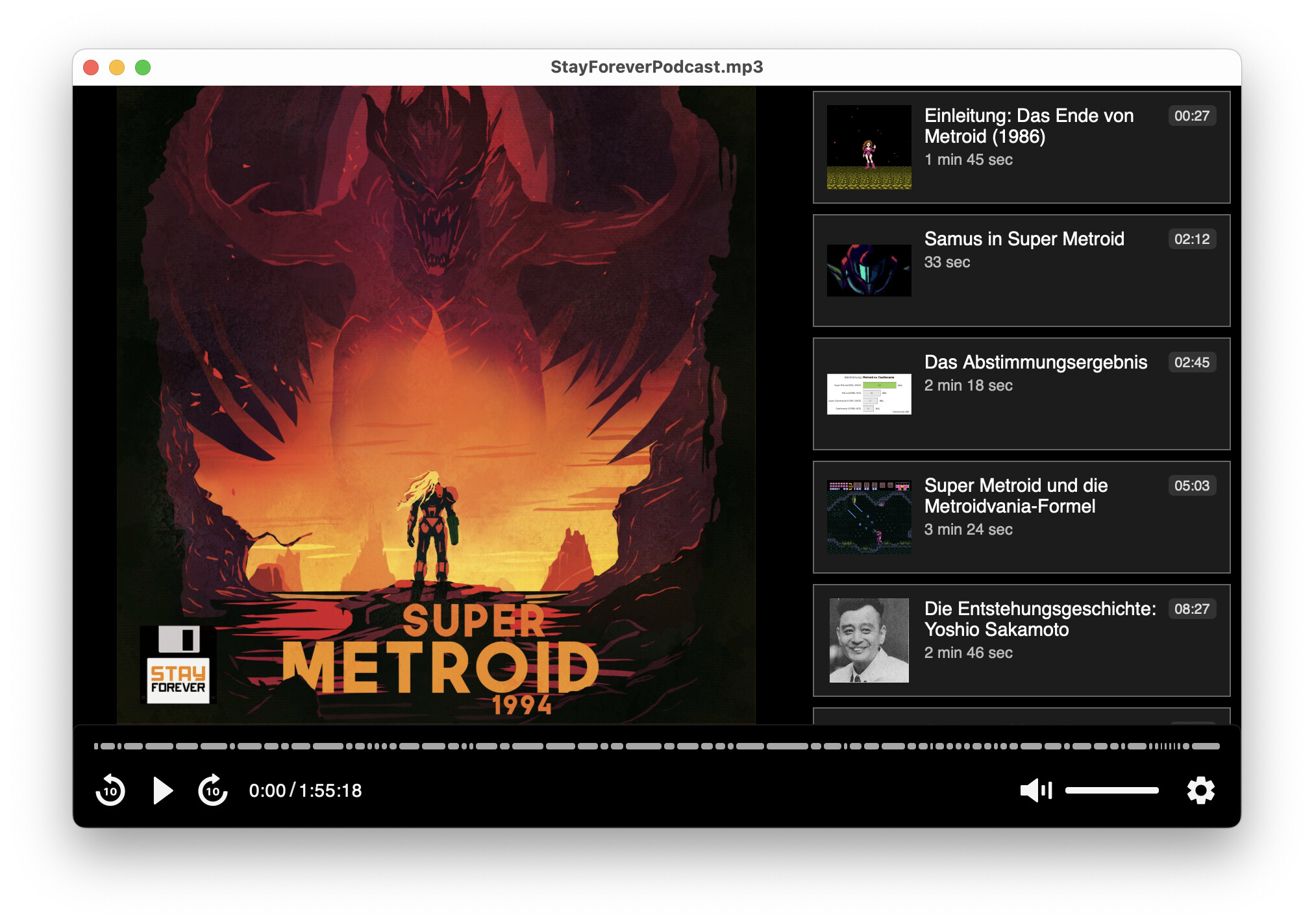
Task: Mute audio with the speaker icon
Action: tap(1035, 790)
